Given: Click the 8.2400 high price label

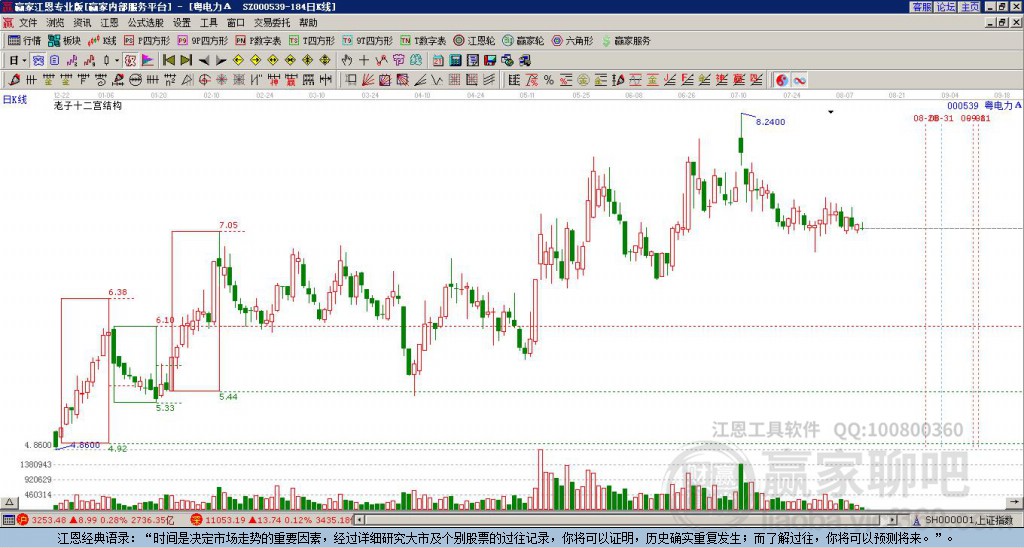Looking at the screenshot, I should click(771, 122).
